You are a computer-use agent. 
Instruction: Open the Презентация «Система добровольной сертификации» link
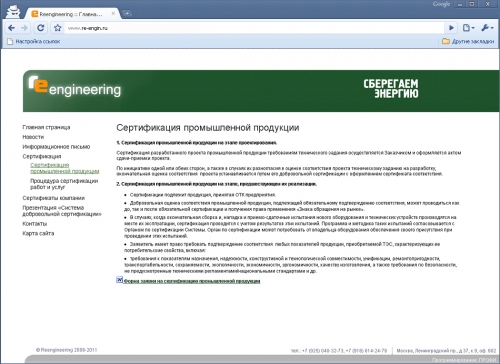pyautogui.click(x=62, y=211)
